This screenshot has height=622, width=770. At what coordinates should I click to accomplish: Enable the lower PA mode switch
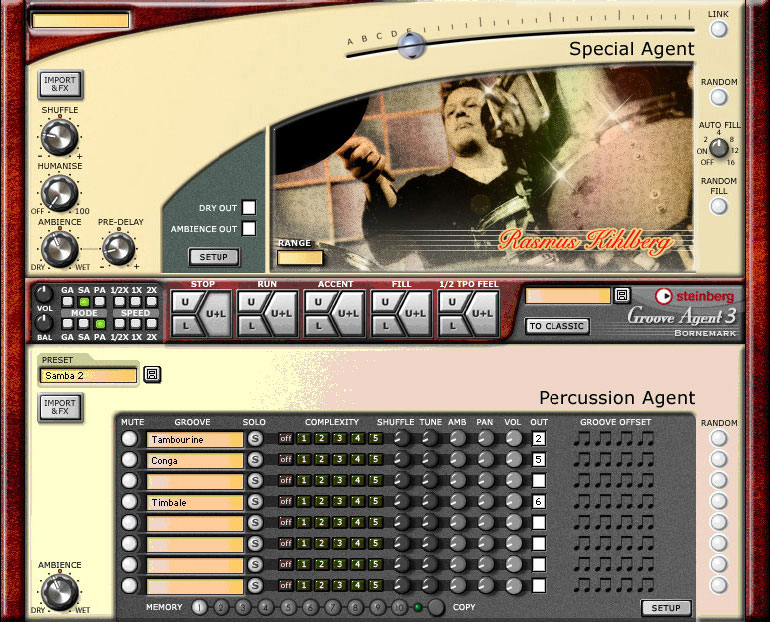(100, 324)
